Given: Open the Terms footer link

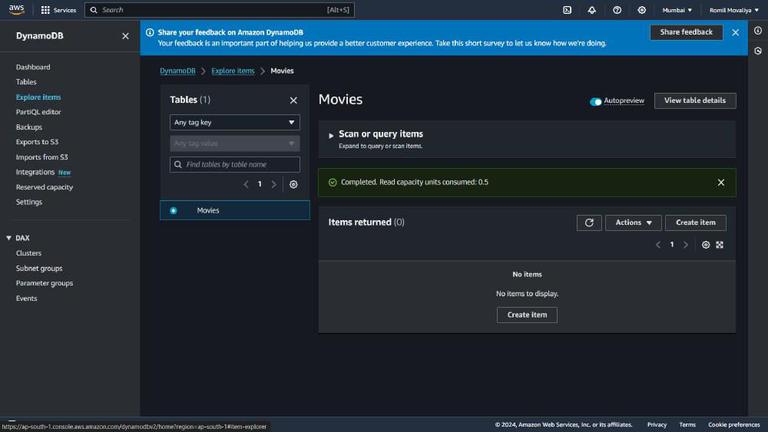Looking at the screenshot, I should (x=687, y=425).
